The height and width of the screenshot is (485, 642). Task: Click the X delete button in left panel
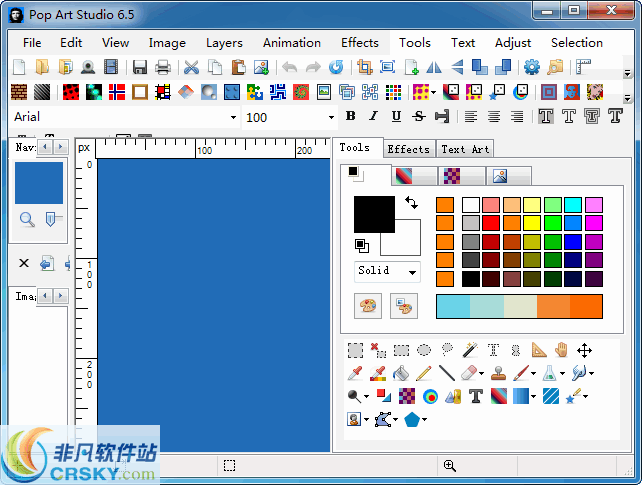[x=24, y=263]
